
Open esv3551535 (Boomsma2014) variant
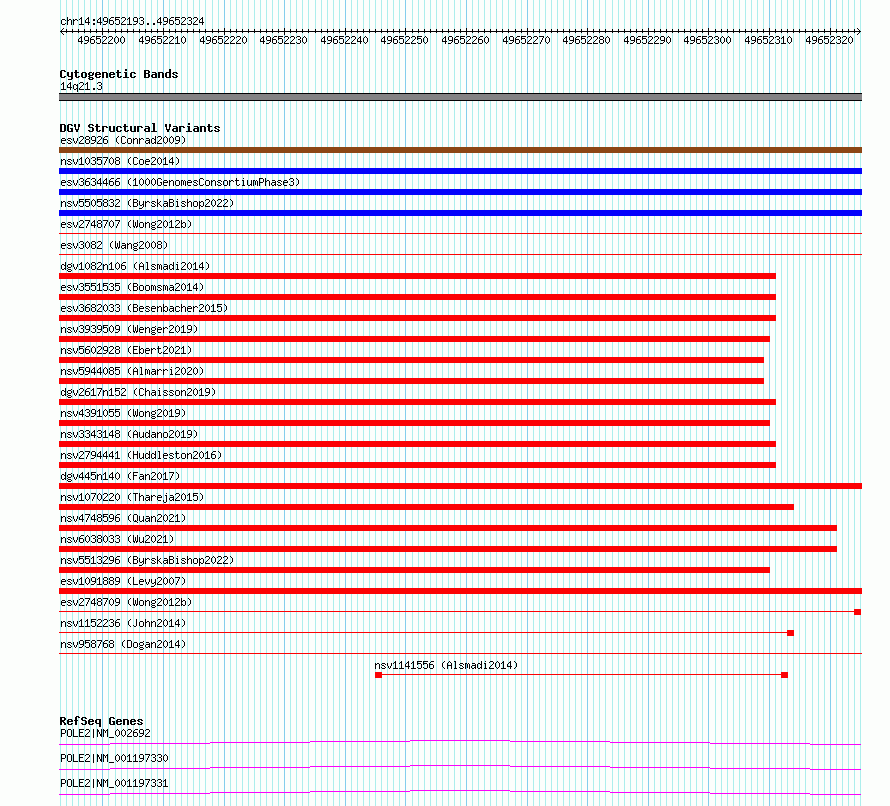[x=132, y=287]
